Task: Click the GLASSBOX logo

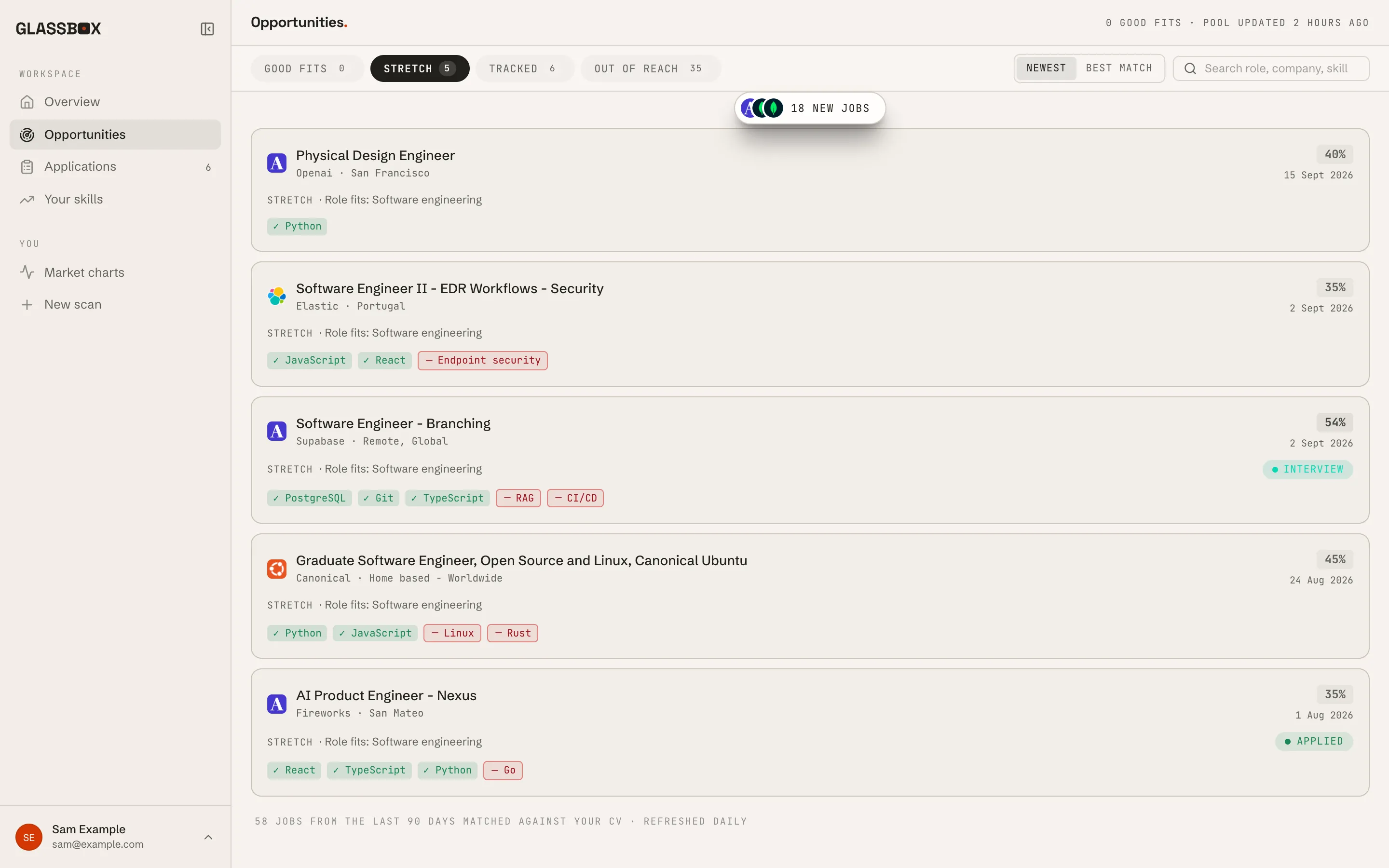Action: click(58, 29)
